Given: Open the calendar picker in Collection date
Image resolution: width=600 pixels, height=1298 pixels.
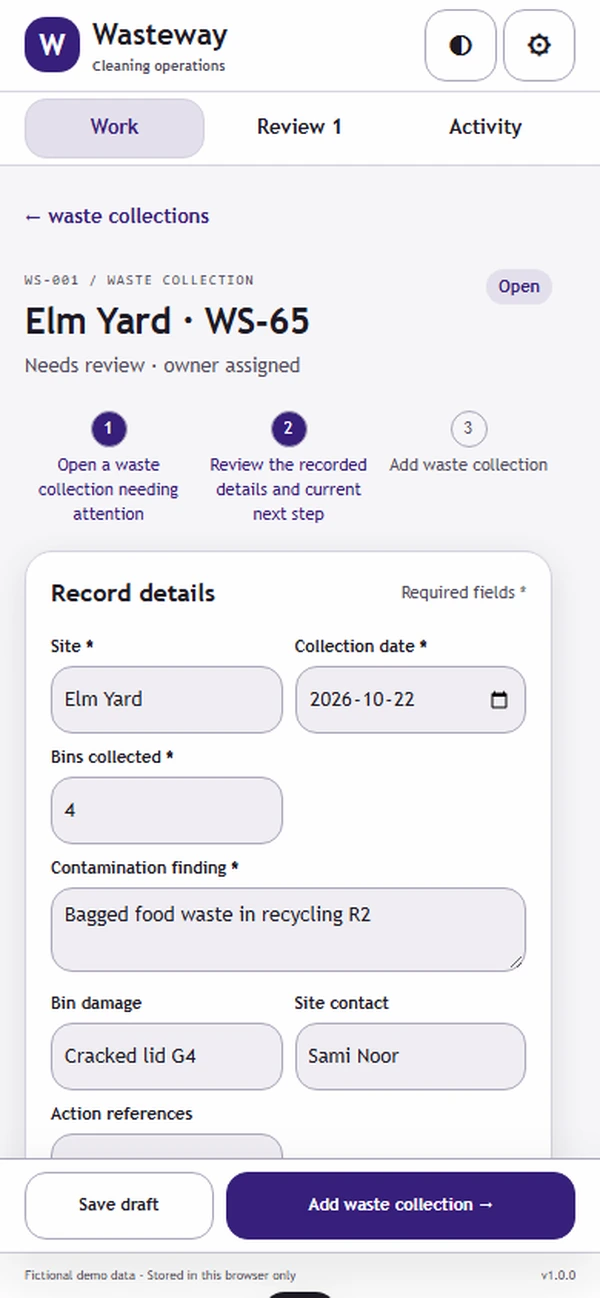Looking at the screenshot, I should (499, 700).
